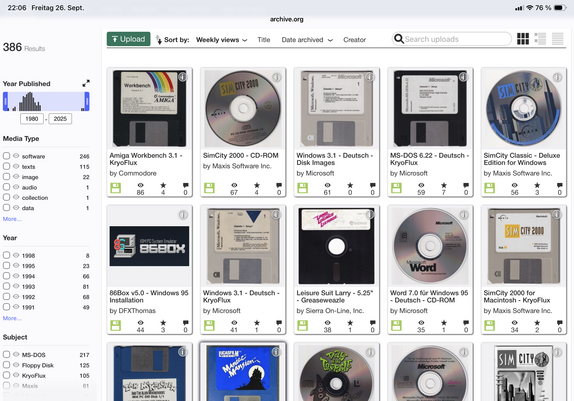Screen dimensions: 574x401
Task: Click software floppy icon on Amiga Workbench card
Action: (x=115, y=188)
